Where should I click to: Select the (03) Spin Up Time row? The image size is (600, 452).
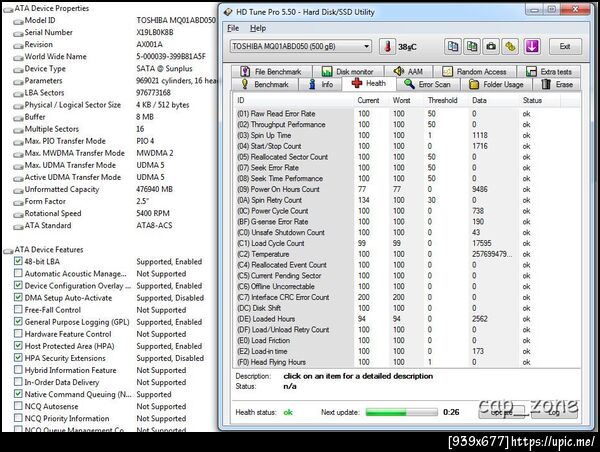pyautogui.click(x=406, y=135)
